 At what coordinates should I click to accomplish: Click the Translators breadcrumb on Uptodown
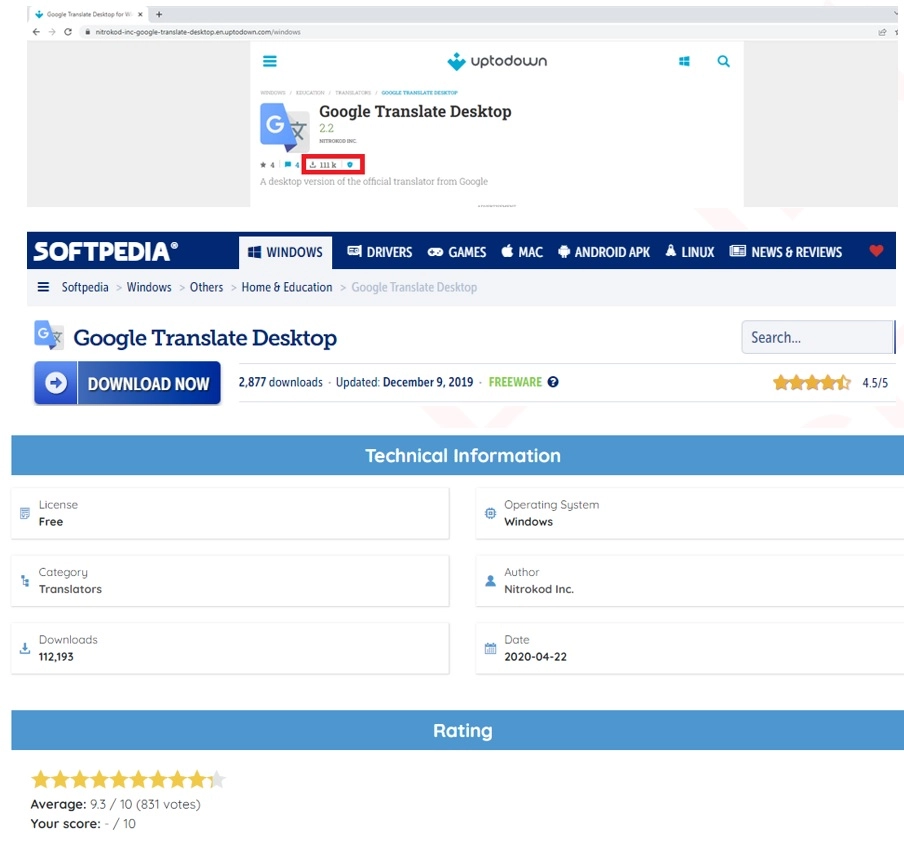353,92
